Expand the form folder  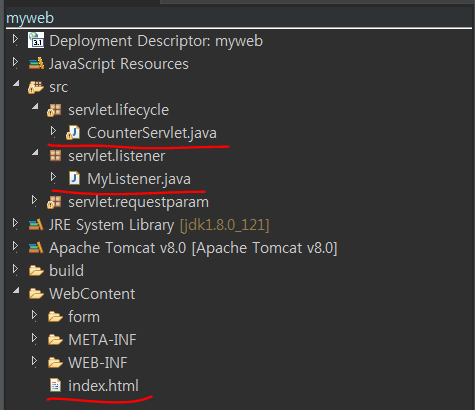click(x=34, y=315)
